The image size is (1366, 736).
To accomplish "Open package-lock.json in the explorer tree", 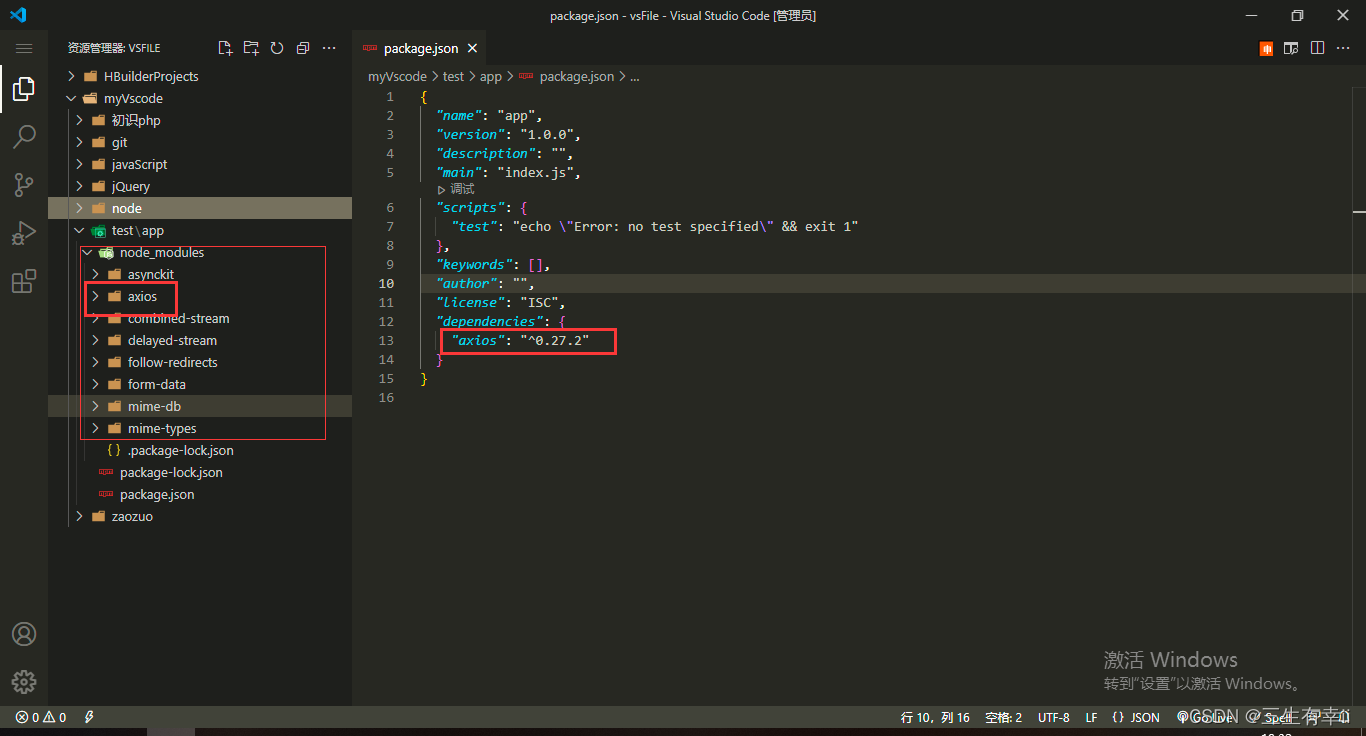I will [200, 472].
